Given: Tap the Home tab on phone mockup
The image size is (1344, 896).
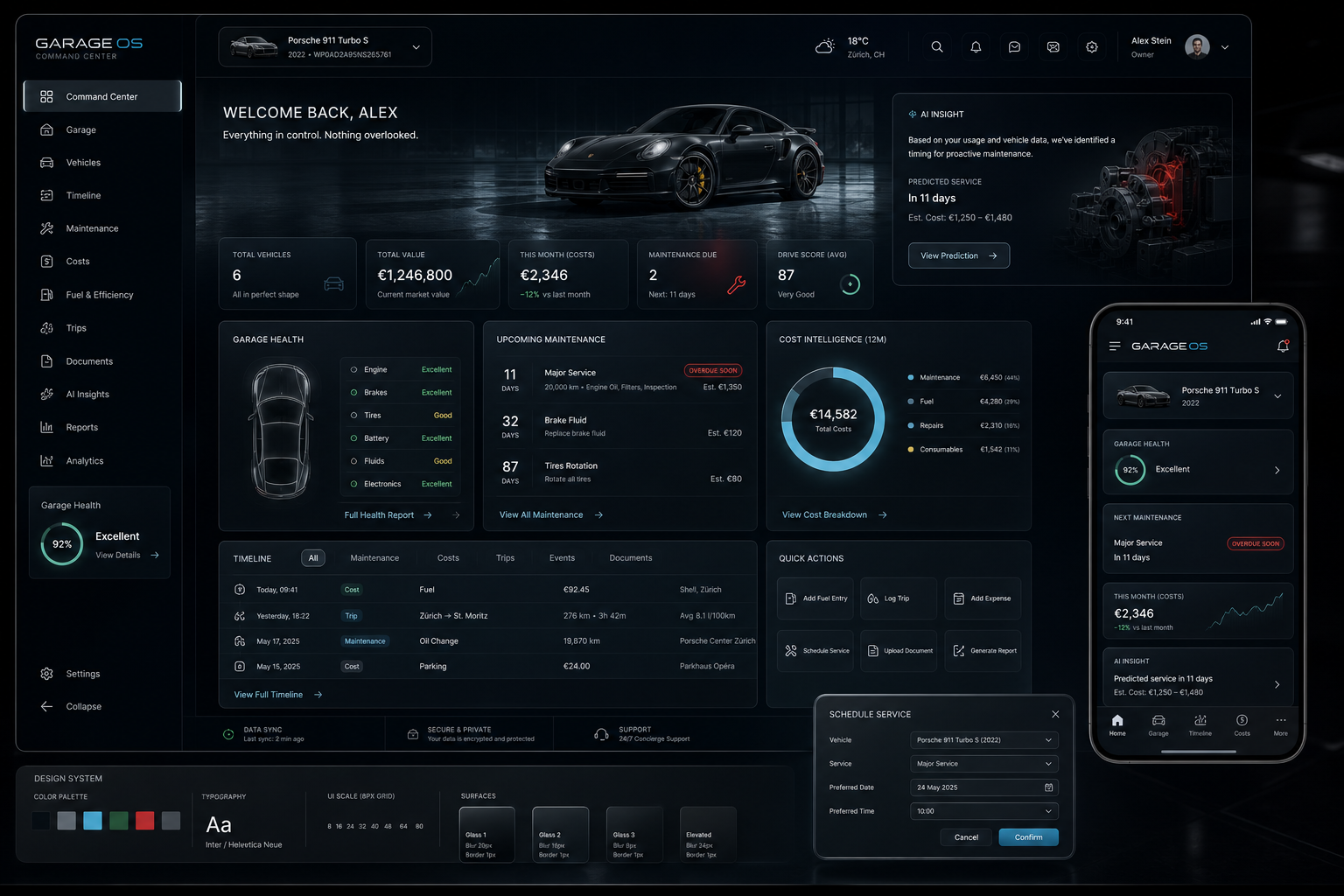Looking at the screenshot, I should coord(1117,725).
